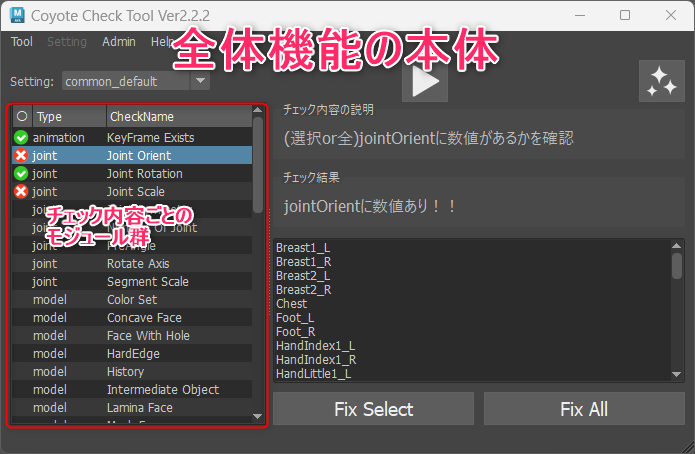Click the Maya app icon in title bar
This screenshot has height=454, width=695.
click(x=17, y=16)
